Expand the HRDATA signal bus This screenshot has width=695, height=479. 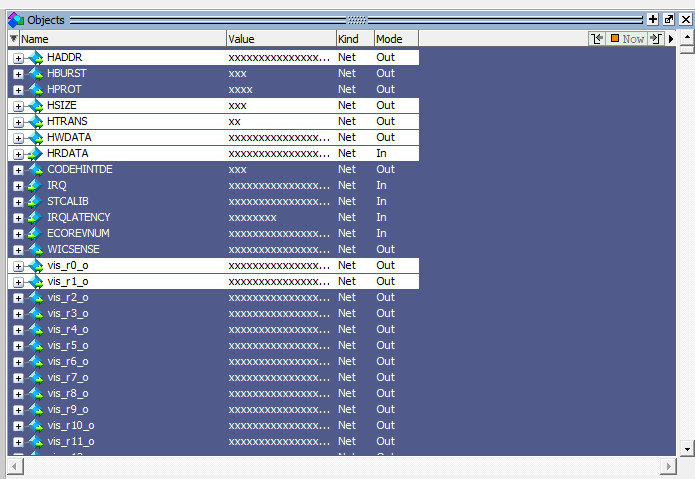tap(18, 154)
